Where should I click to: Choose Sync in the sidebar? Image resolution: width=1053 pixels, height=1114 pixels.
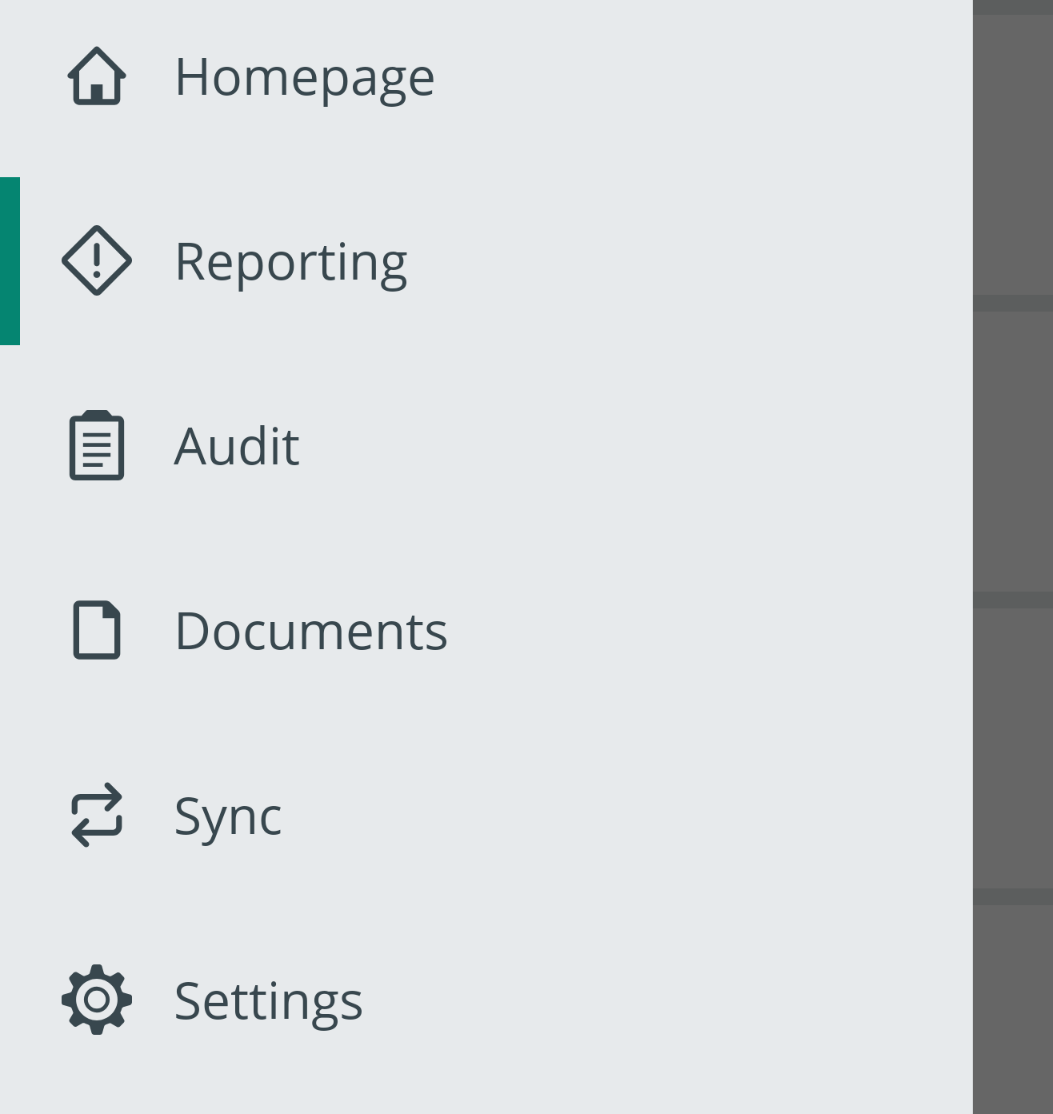pyautogui.click(x=486, y=815)
